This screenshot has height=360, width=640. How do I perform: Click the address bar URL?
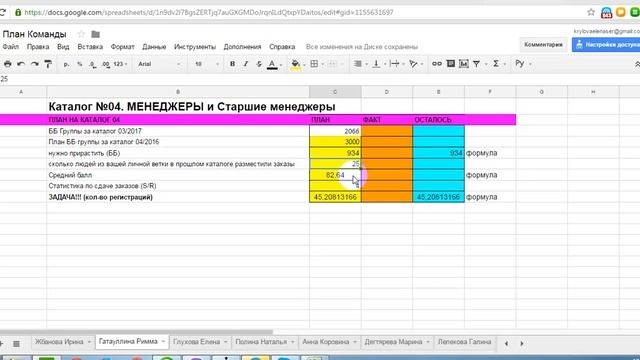[x=209, y=12]
